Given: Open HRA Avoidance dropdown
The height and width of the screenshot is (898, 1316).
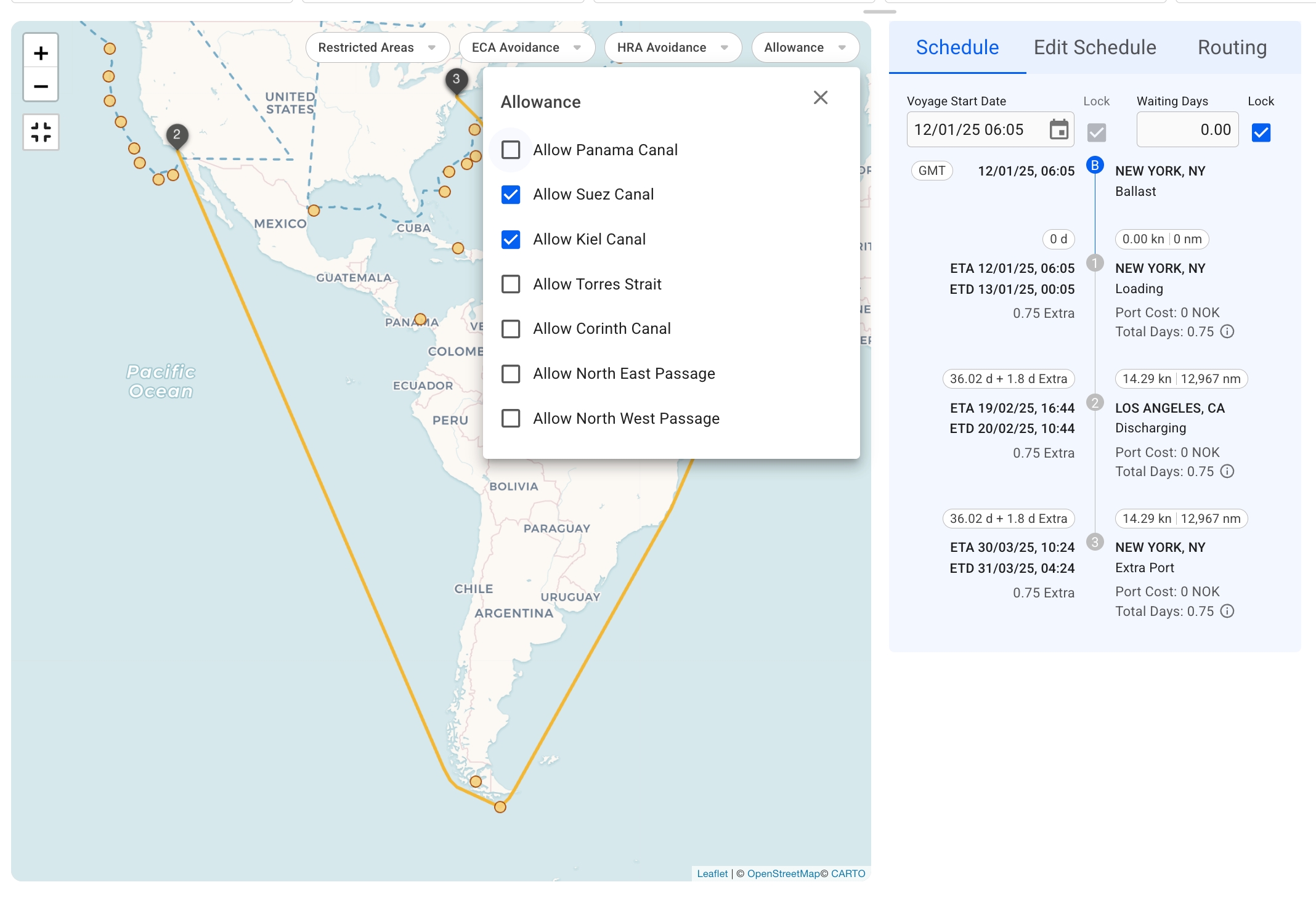Looking at the screenshot, I should 672,47.
